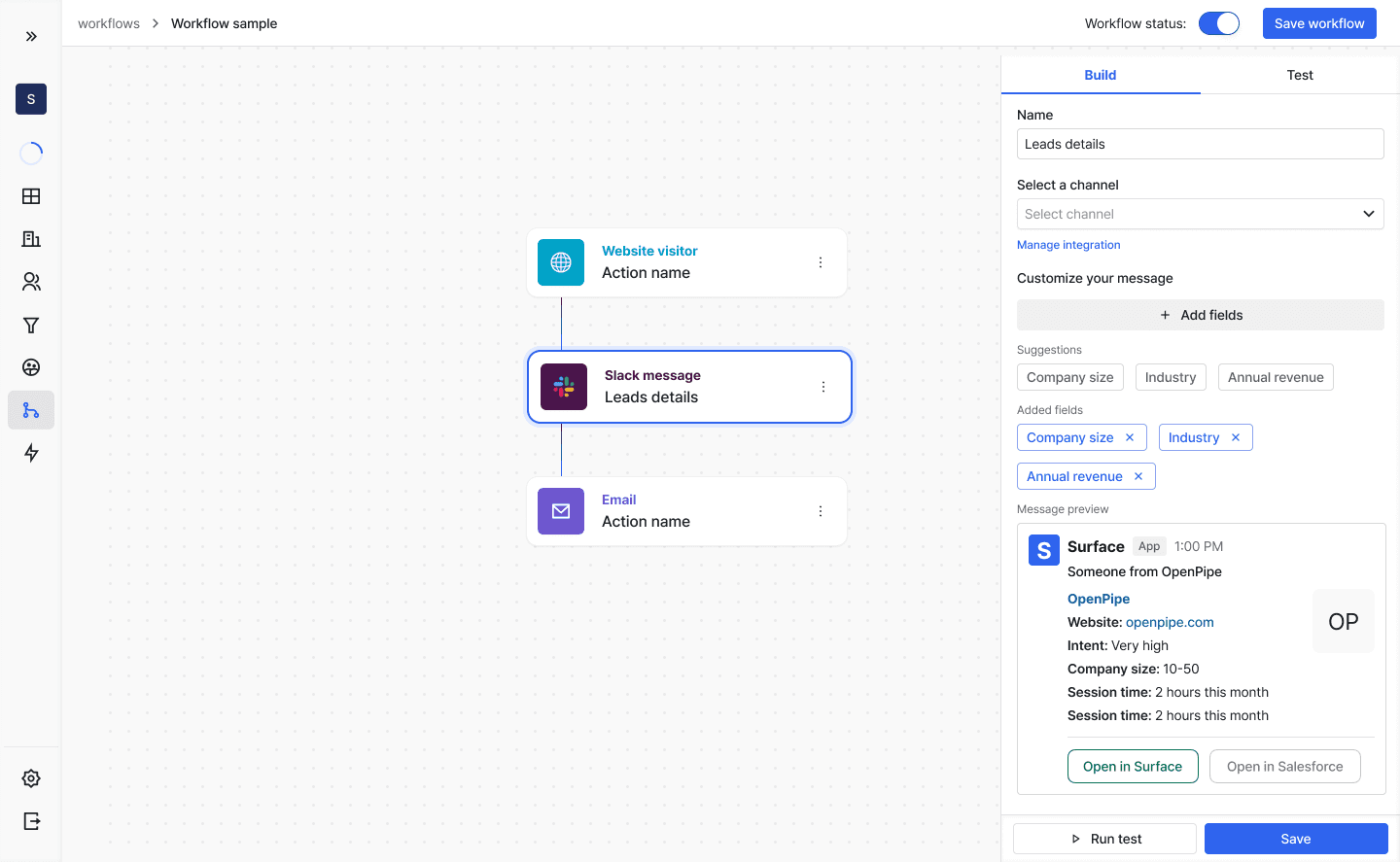The width and height of the screenshot is (1400, 862).
Task: Open the openpipe.com website link
Action: pos(1170,622)
